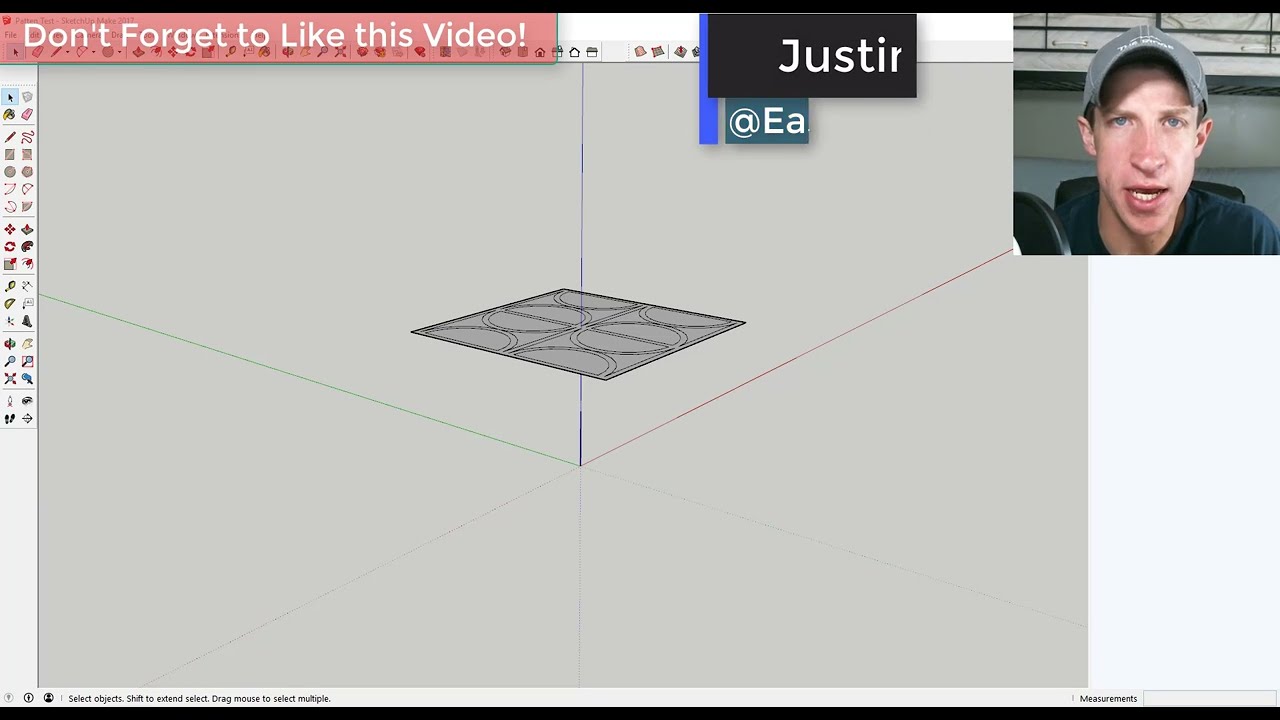The height and width of the screenshot is (720, 1280).
Task: Select the Select arrow tool
Action: click(x=10, y=97)
